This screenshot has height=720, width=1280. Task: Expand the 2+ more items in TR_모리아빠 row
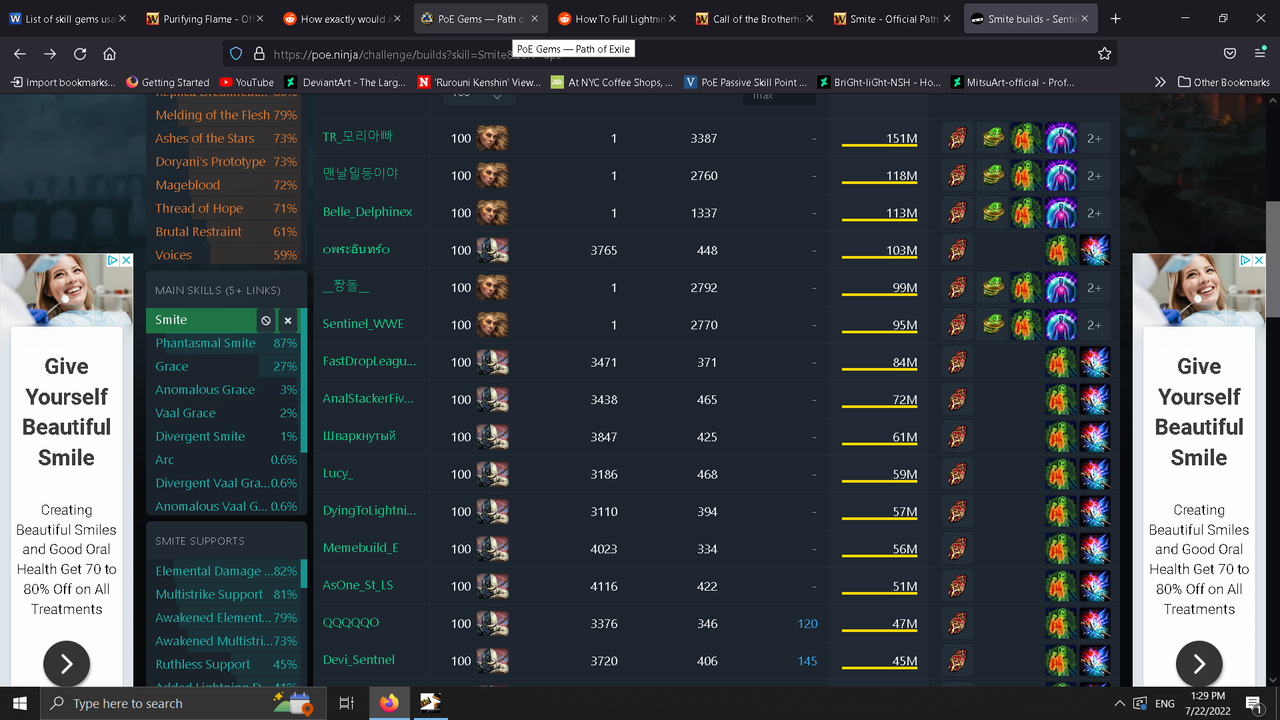click(x=1094, y=138)
